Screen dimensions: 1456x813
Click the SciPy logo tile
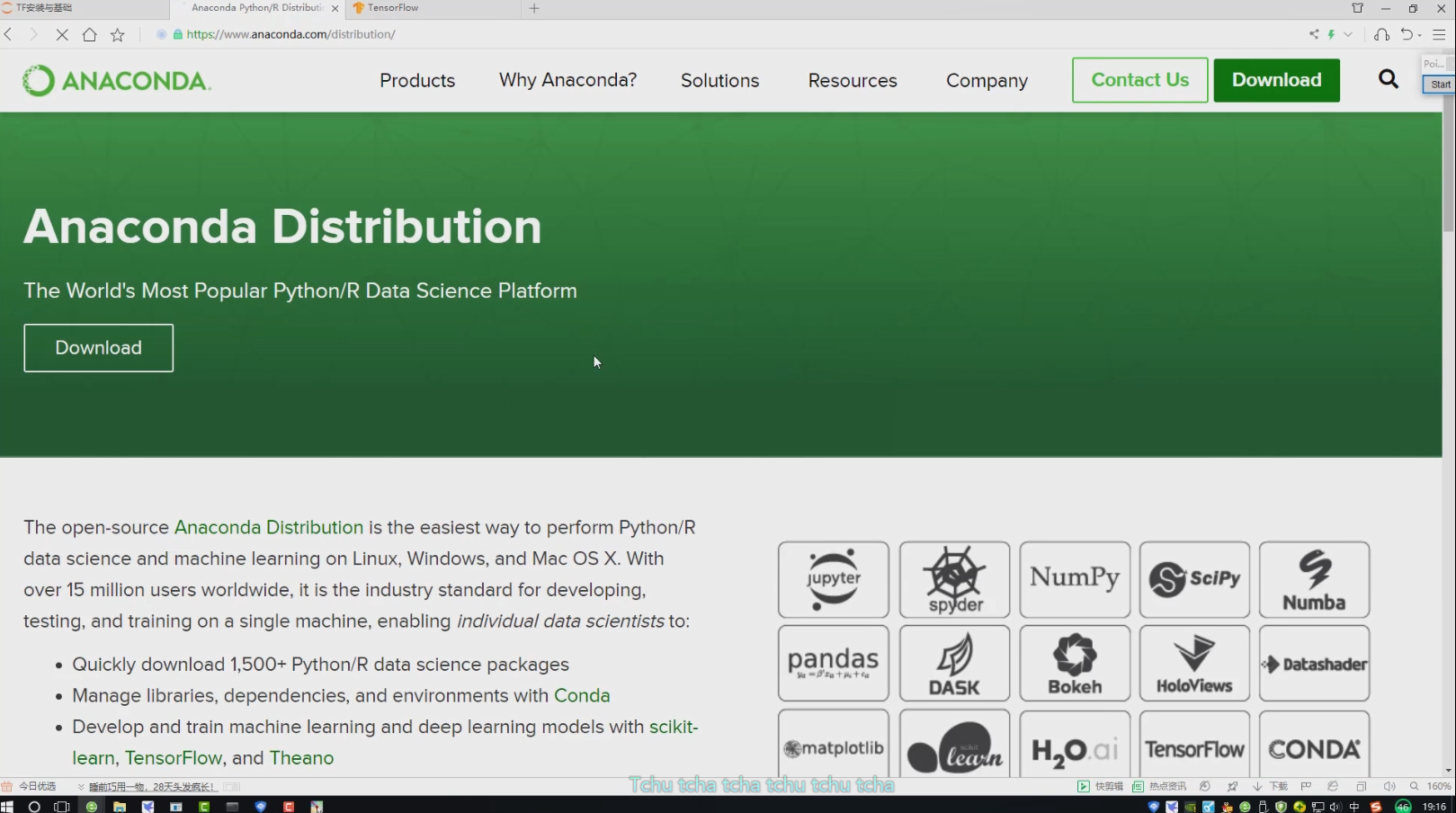[1194, 580]
